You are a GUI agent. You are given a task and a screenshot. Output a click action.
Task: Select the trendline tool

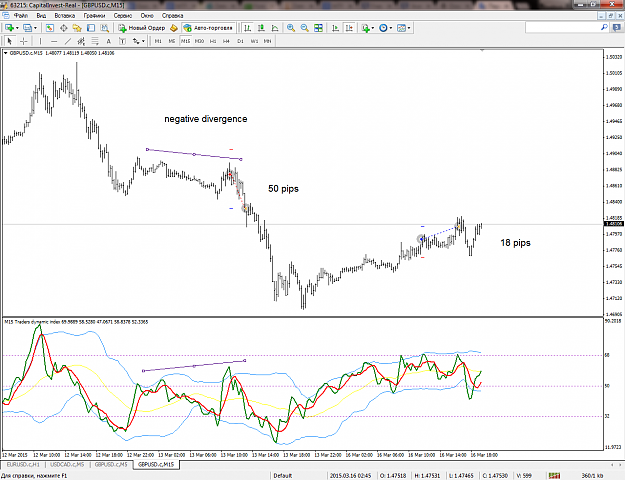[x=68, y=41]
